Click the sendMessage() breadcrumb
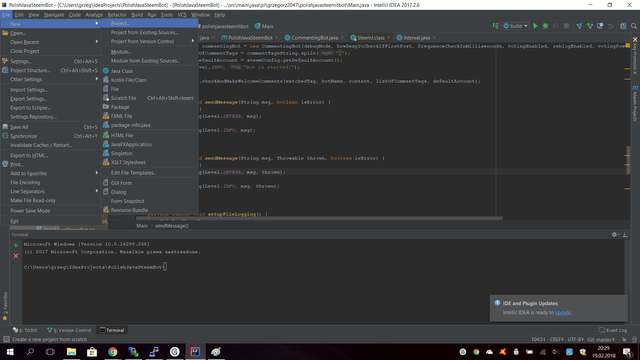 (x=172, y=226)
